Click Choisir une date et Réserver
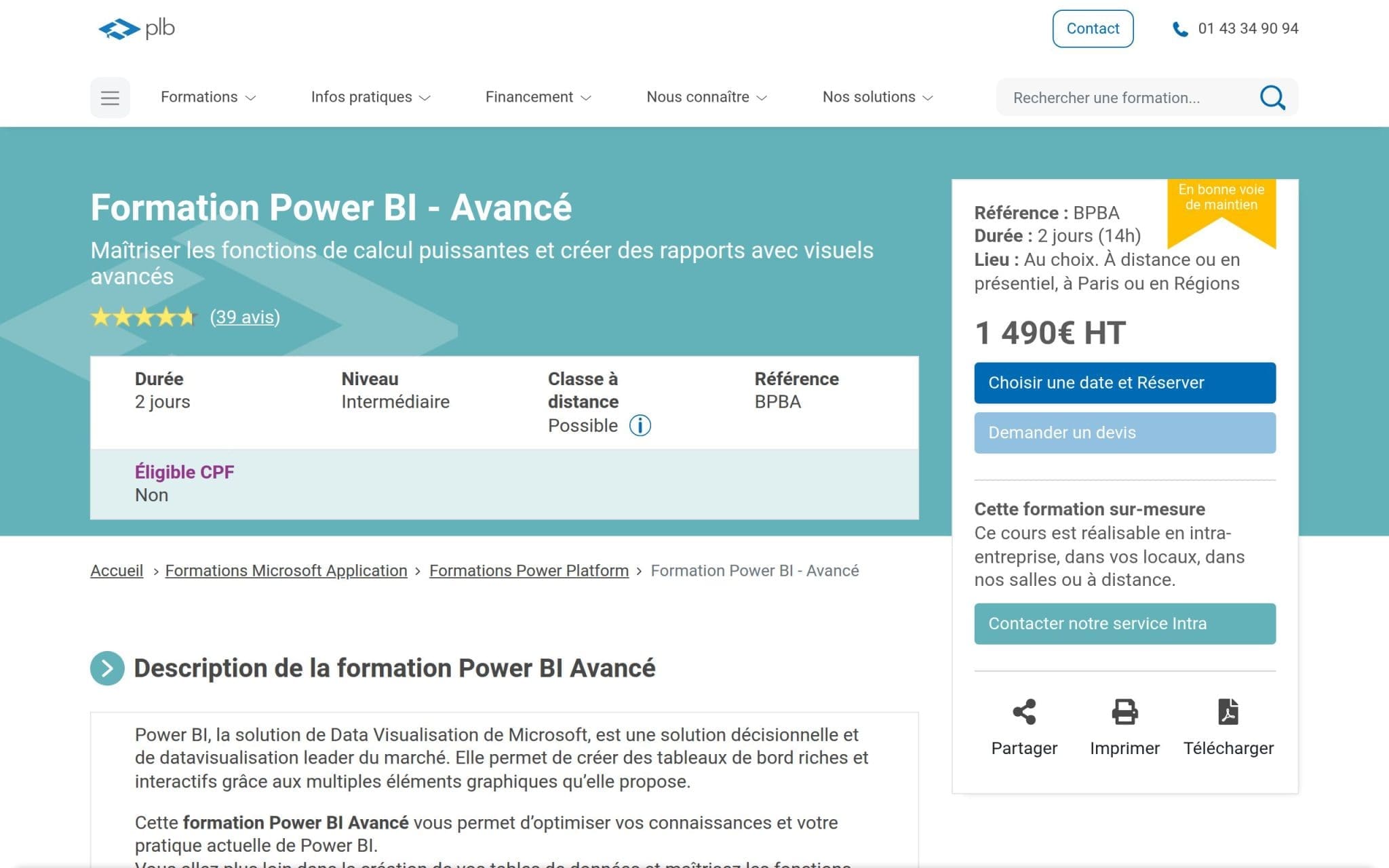Viewport: 1389px width, 868px height. tap(1124, 383)
